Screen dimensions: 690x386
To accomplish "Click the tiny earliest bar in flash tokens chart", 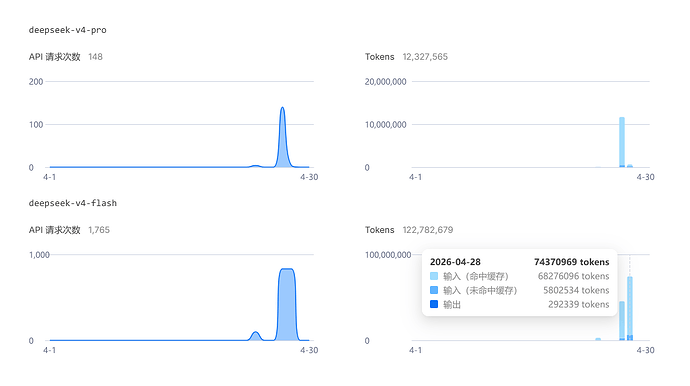I will point(598,339).
